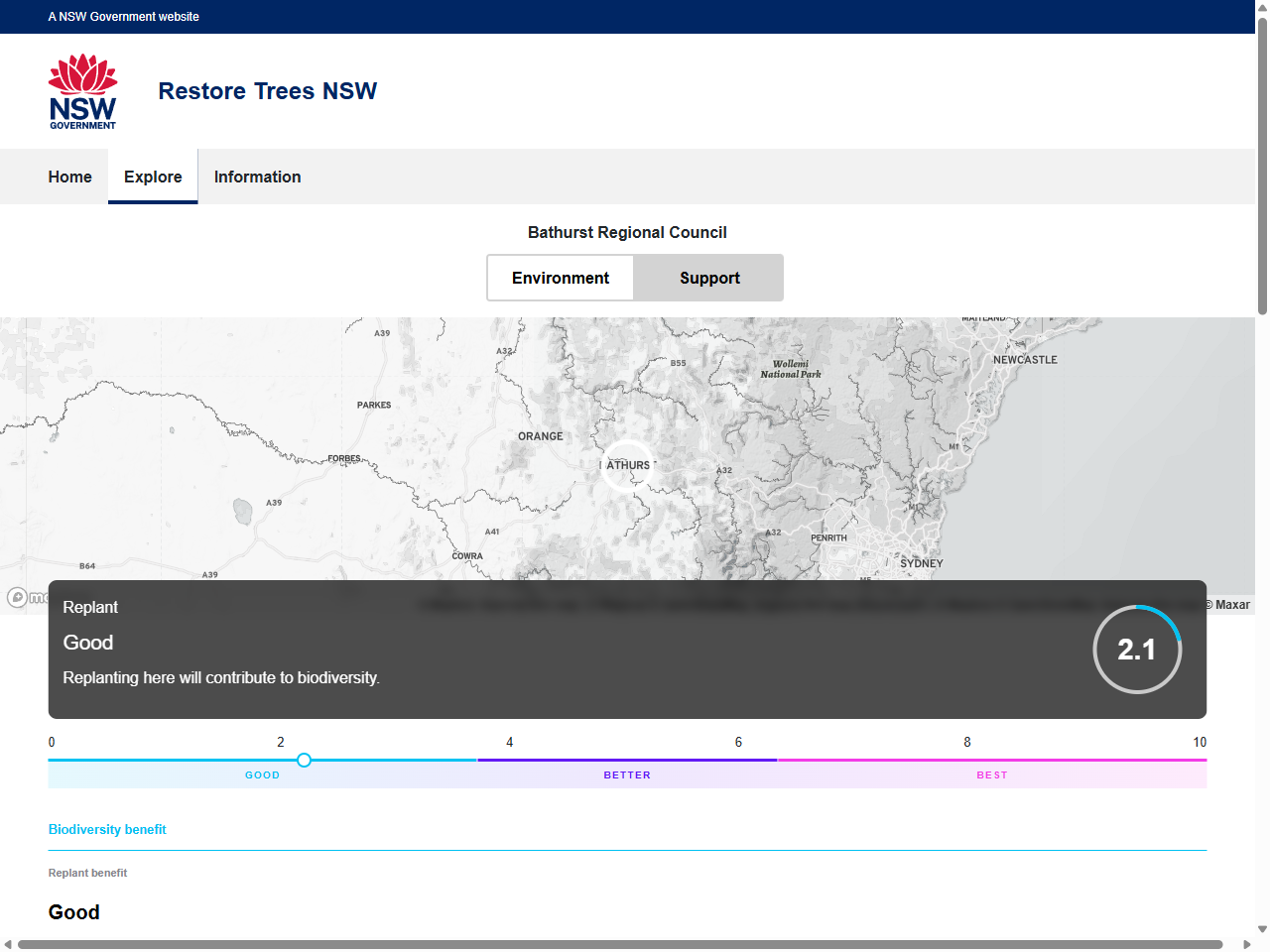Switch to the Support view
Image resolution: width=1270 pixels, height=952 pixels.
click(x=708, y=278)
